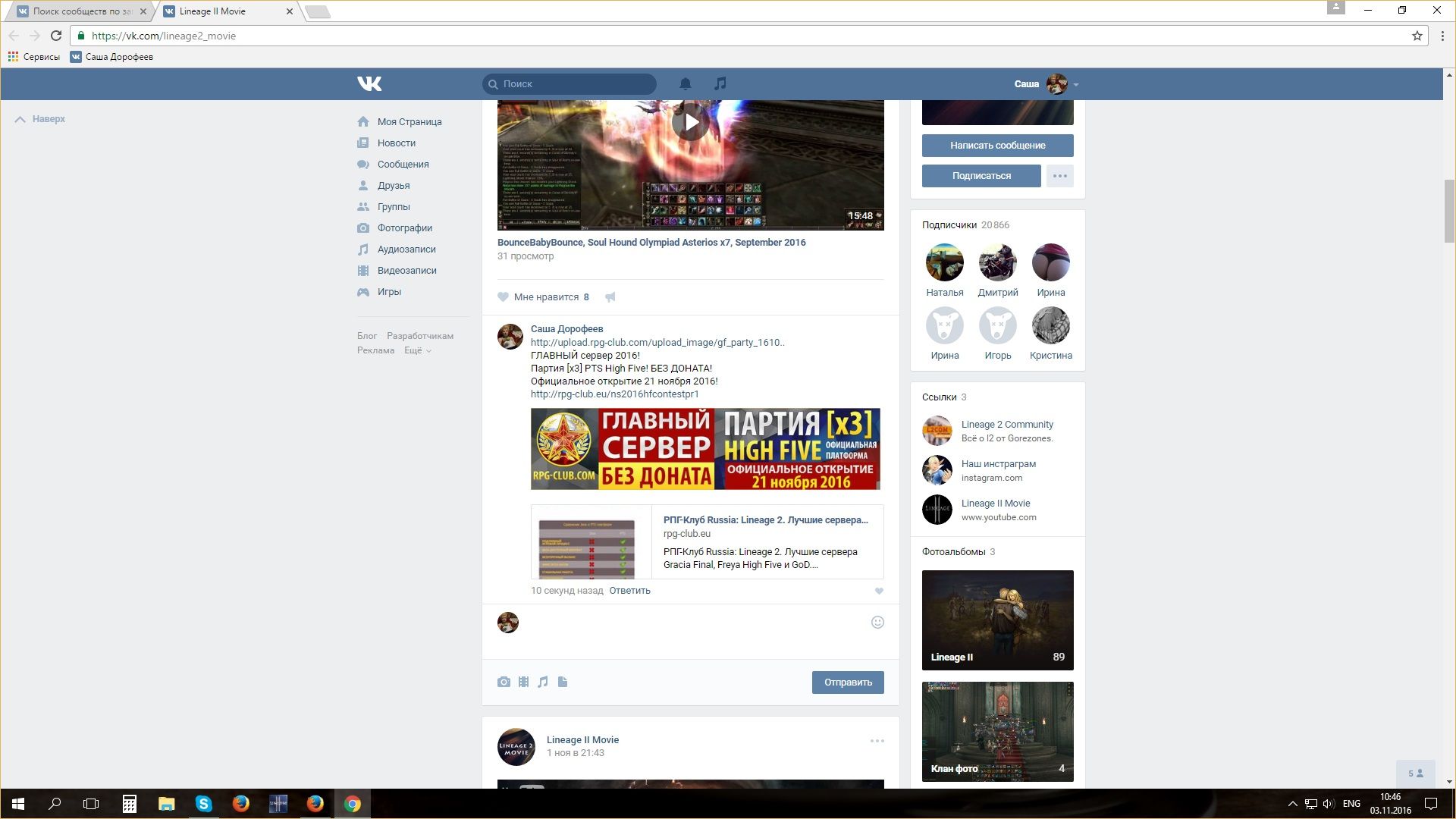The height and width of the screenshot is (819, 1456).
Task: Open Lineage II Movie post author name
Action: point(582,740)
